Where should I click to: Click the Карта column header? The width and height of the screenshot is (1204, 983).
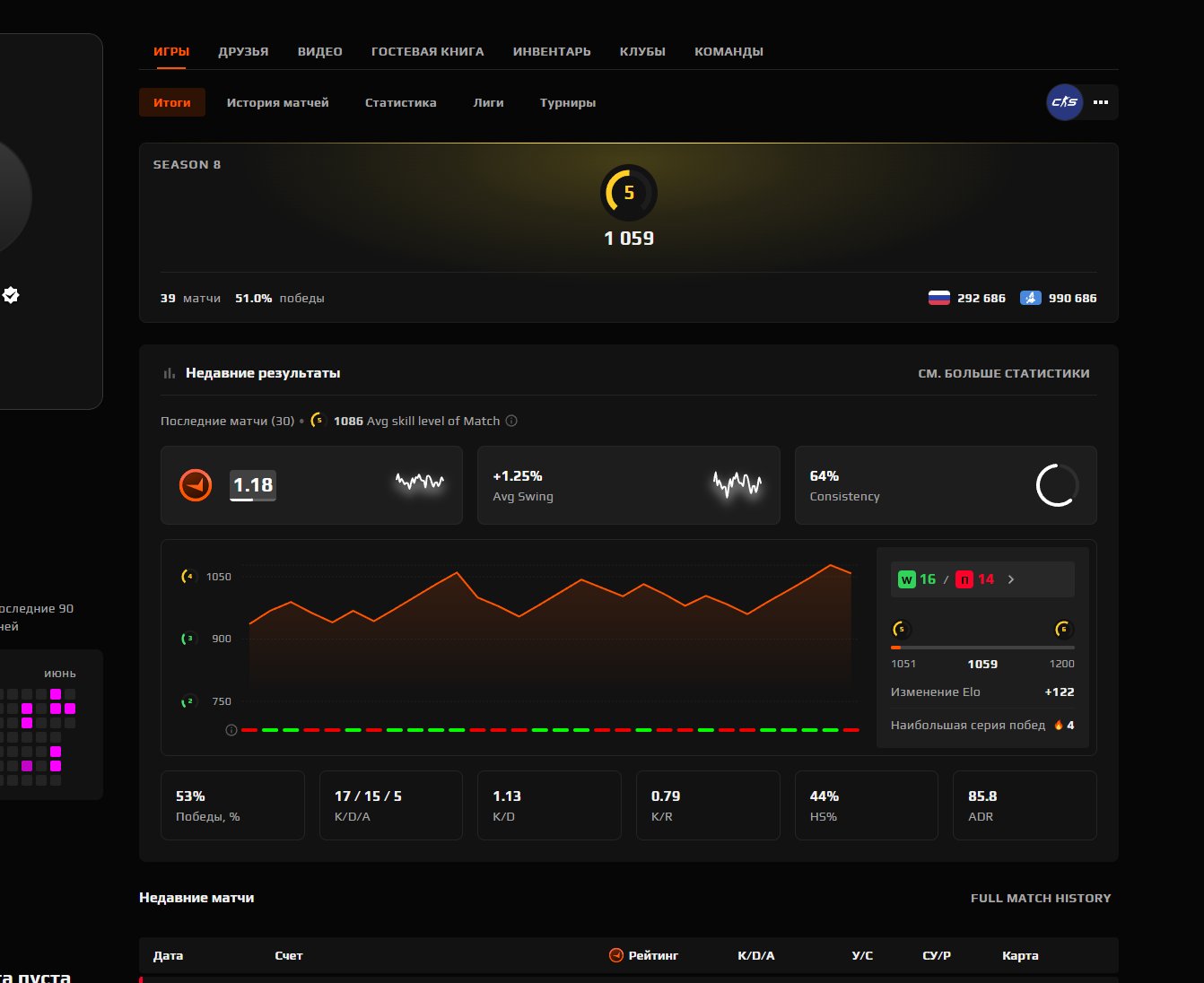point(1020,955)
